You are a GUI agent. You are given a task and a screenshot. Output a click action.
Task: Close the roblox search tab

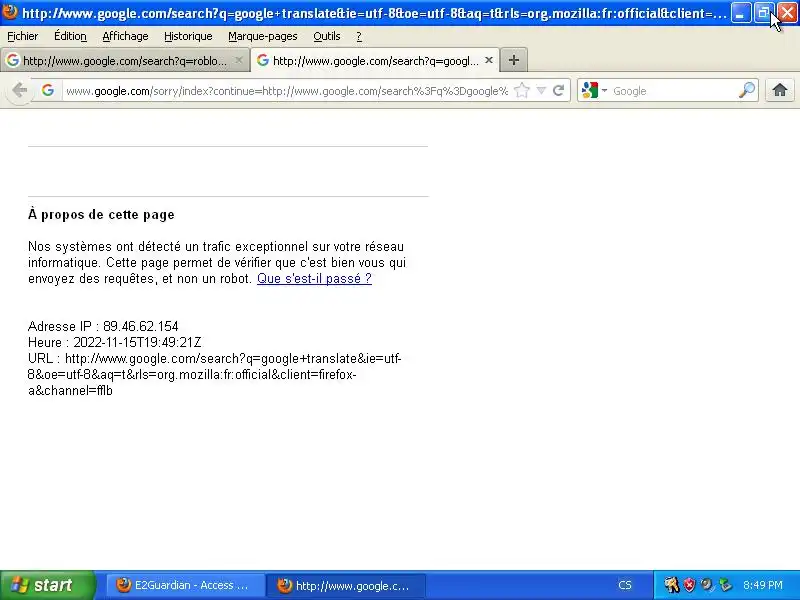pos(238,60)
